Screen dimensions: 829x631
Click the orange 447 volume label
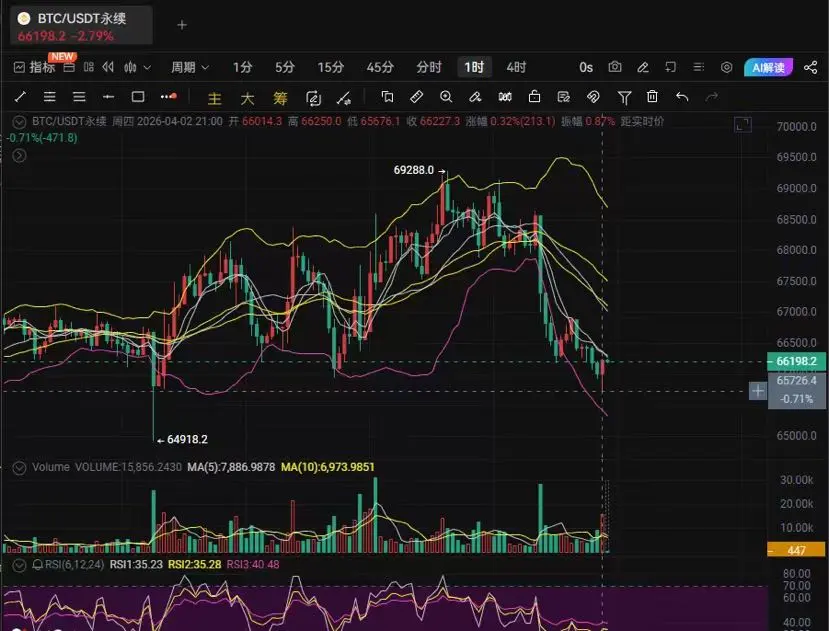coord(796,550)
